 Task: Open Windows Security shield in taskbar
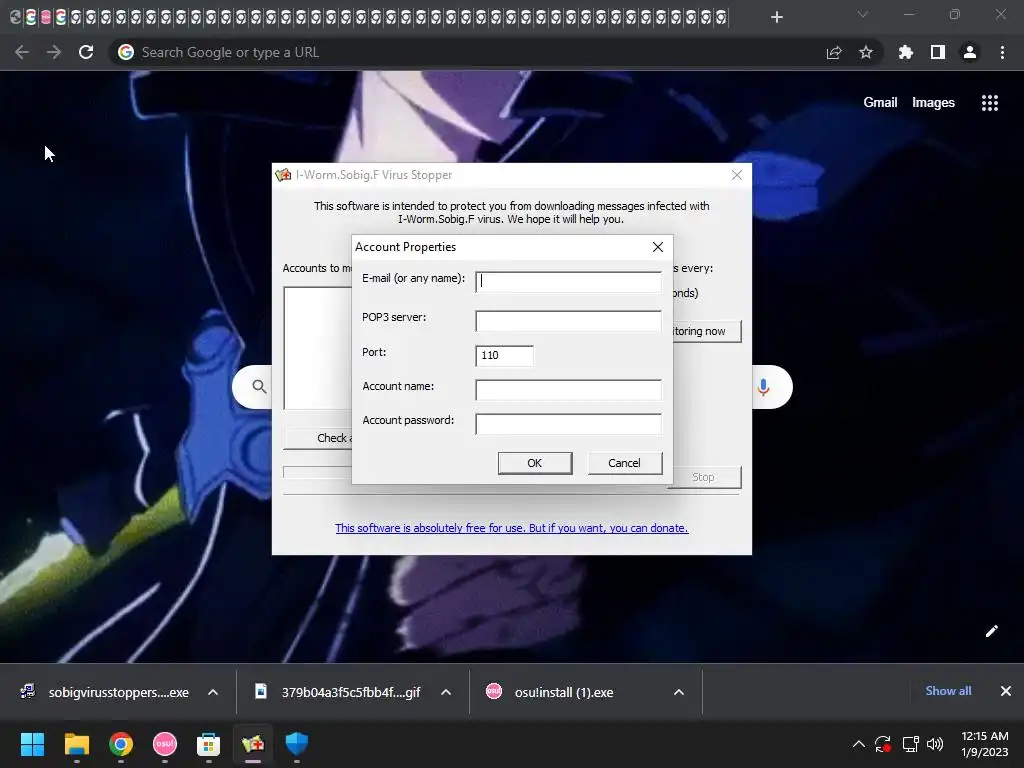(x=296, y=744)
